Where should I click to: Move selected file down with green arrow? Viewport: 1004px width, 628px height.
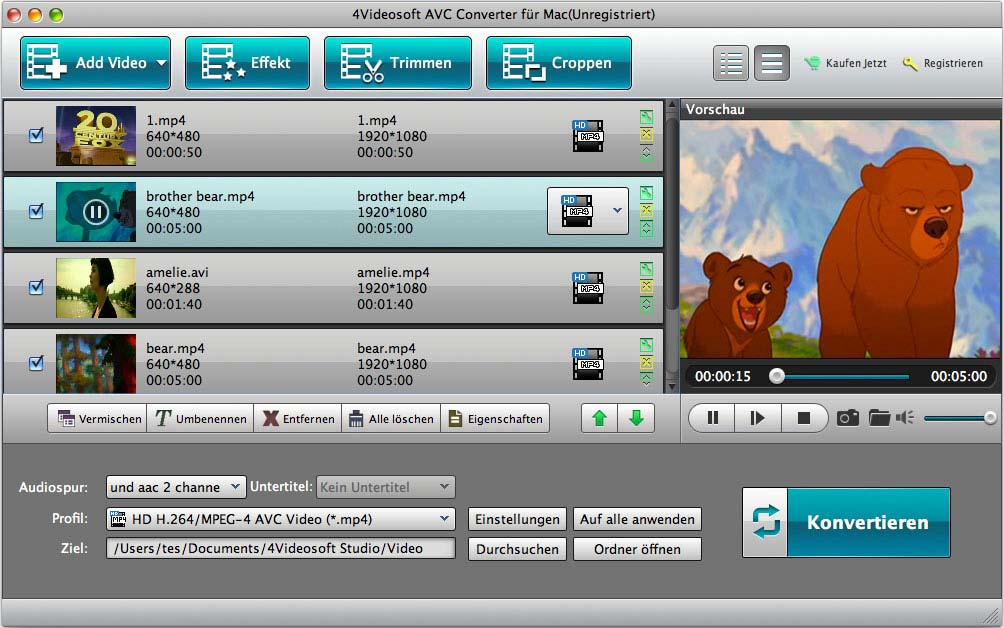[x=636, y=418]
